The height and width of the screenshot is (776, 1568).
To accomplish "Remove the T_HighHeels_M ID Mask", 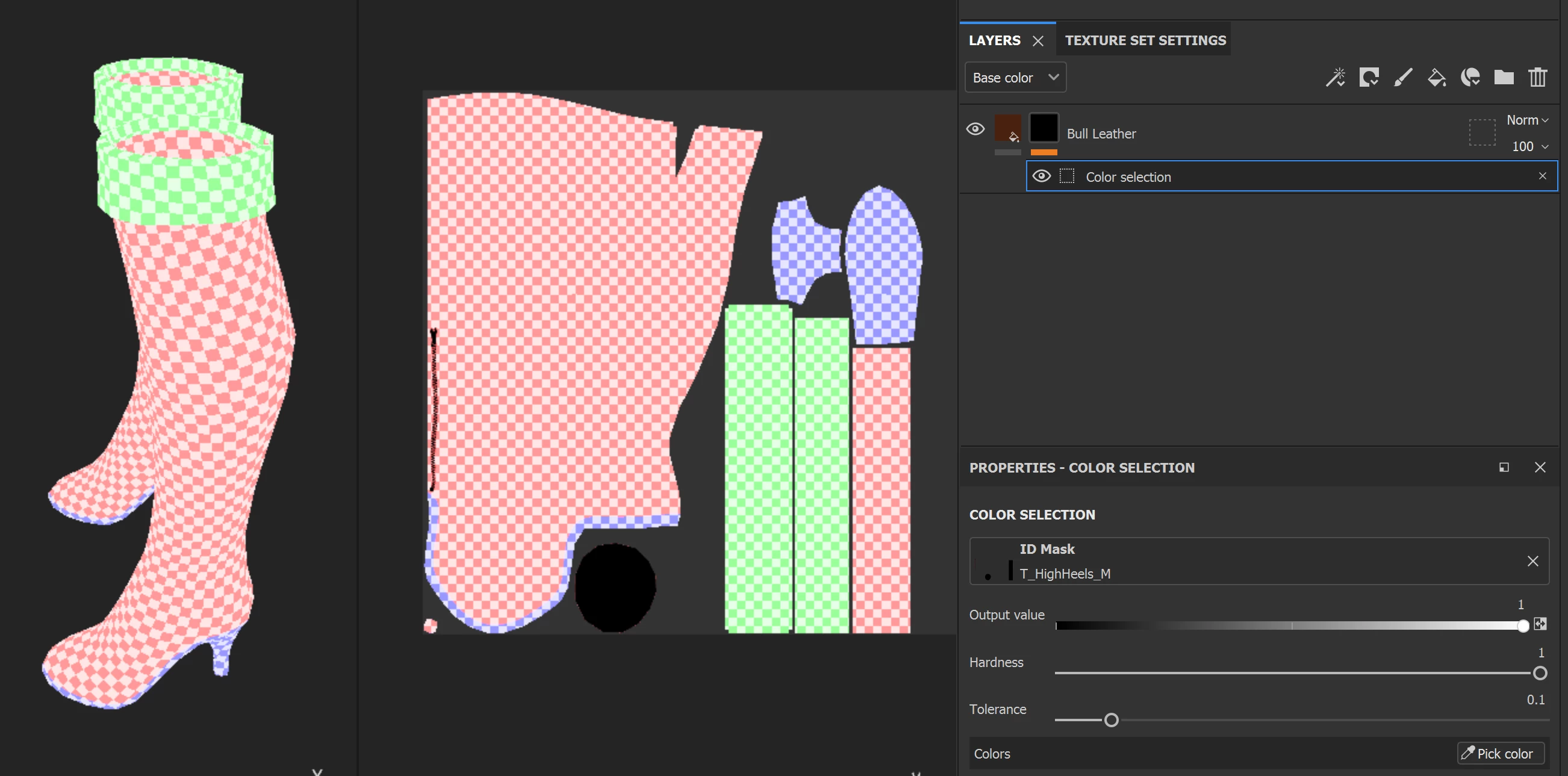I will pos(1532,561).
